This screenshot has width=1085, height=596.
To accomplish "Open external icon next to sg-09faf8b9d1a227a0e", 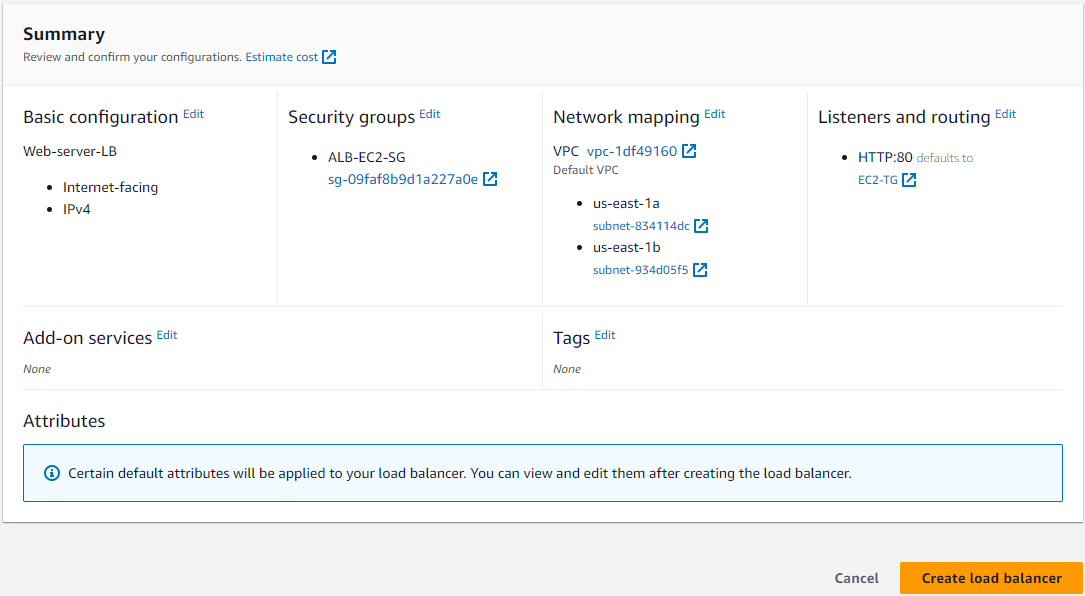I will point(490,179).
